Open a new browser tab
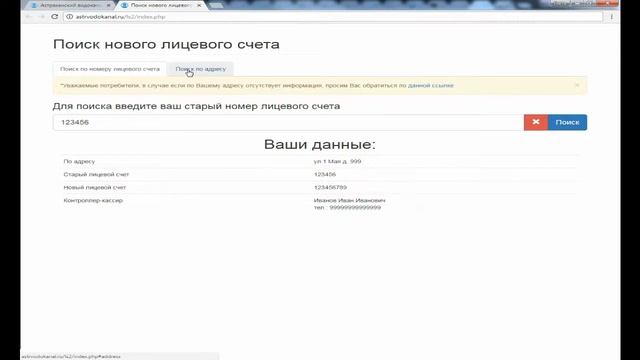 (216, 5)
